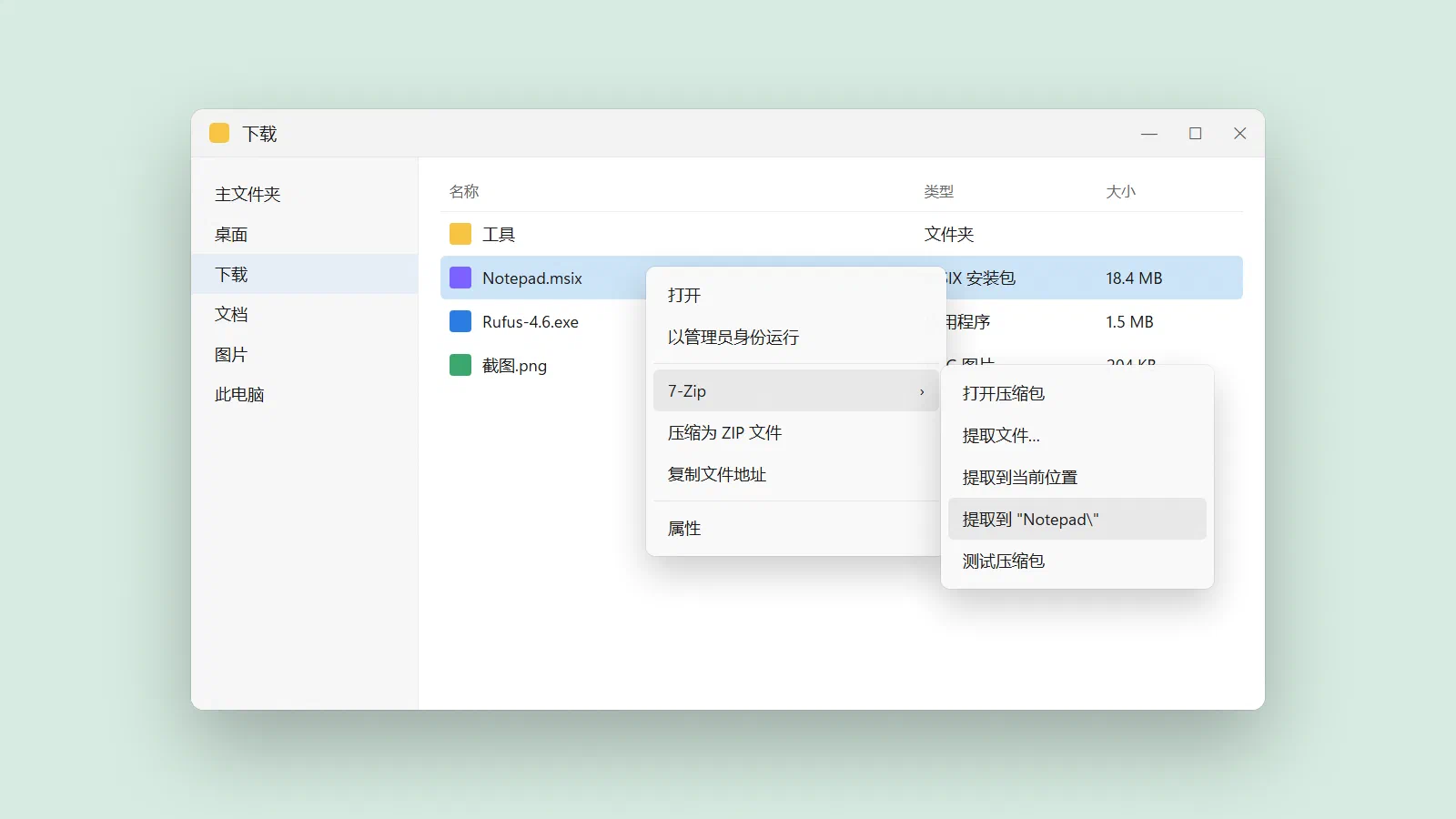
Task: Select 下载 in the sidebar
Action: 304,274
